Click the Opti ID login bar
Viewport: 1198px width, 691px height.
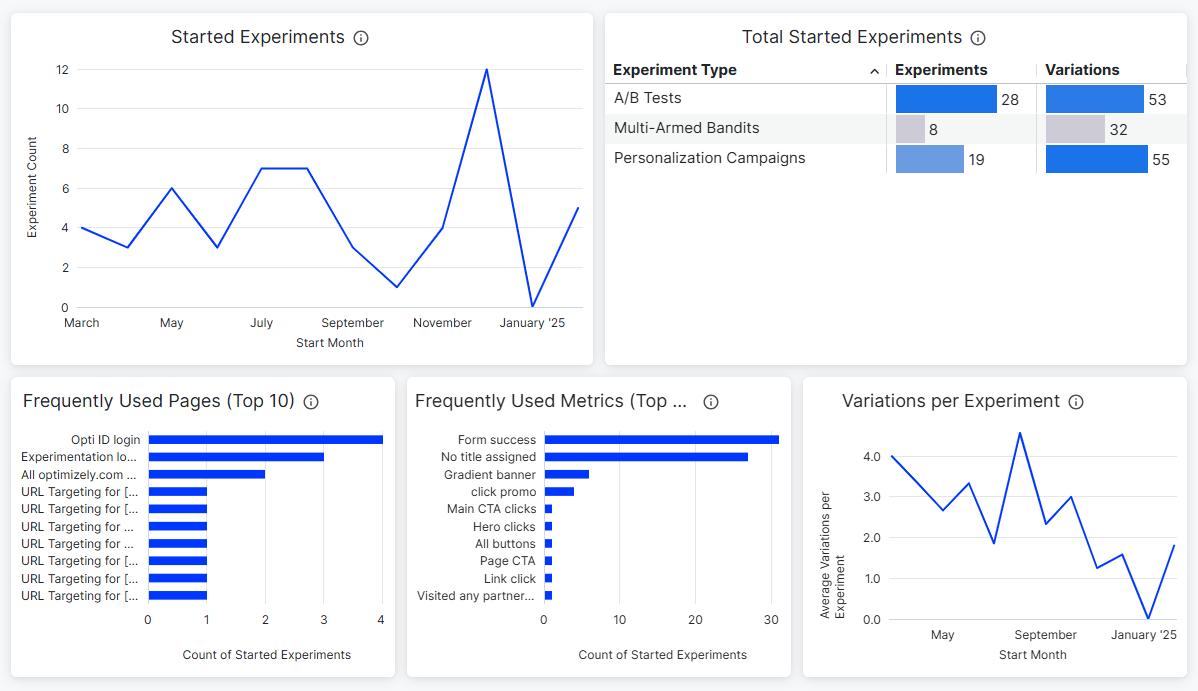coord(265,440)
